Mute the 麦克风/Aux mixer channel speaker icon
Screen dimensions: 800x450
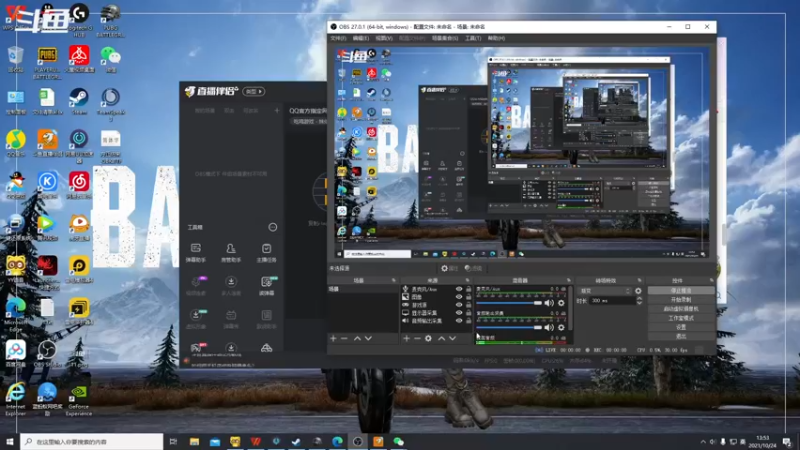(549, 303)
